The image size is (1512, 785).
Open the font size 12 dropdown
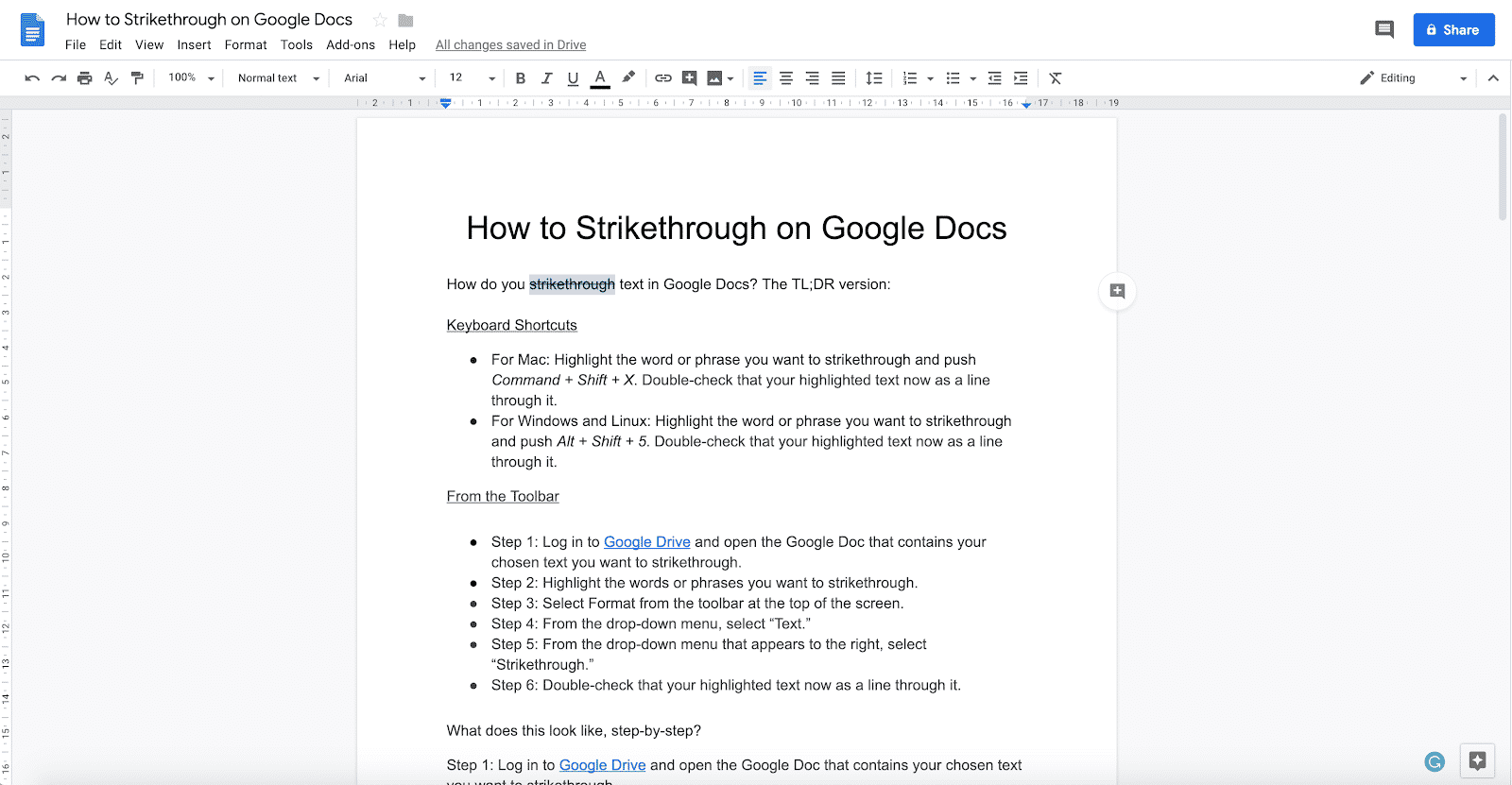[472, 78]
